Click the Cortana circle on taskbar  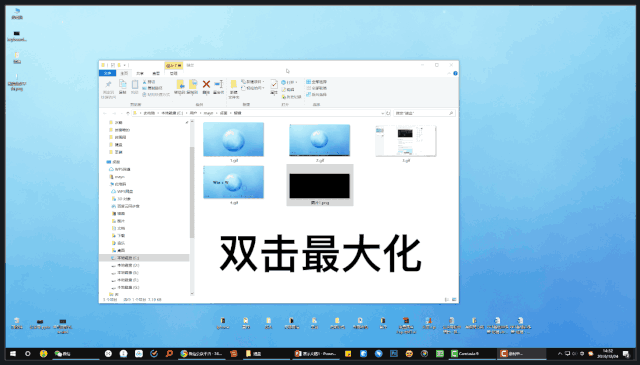(x=27, y=354)
